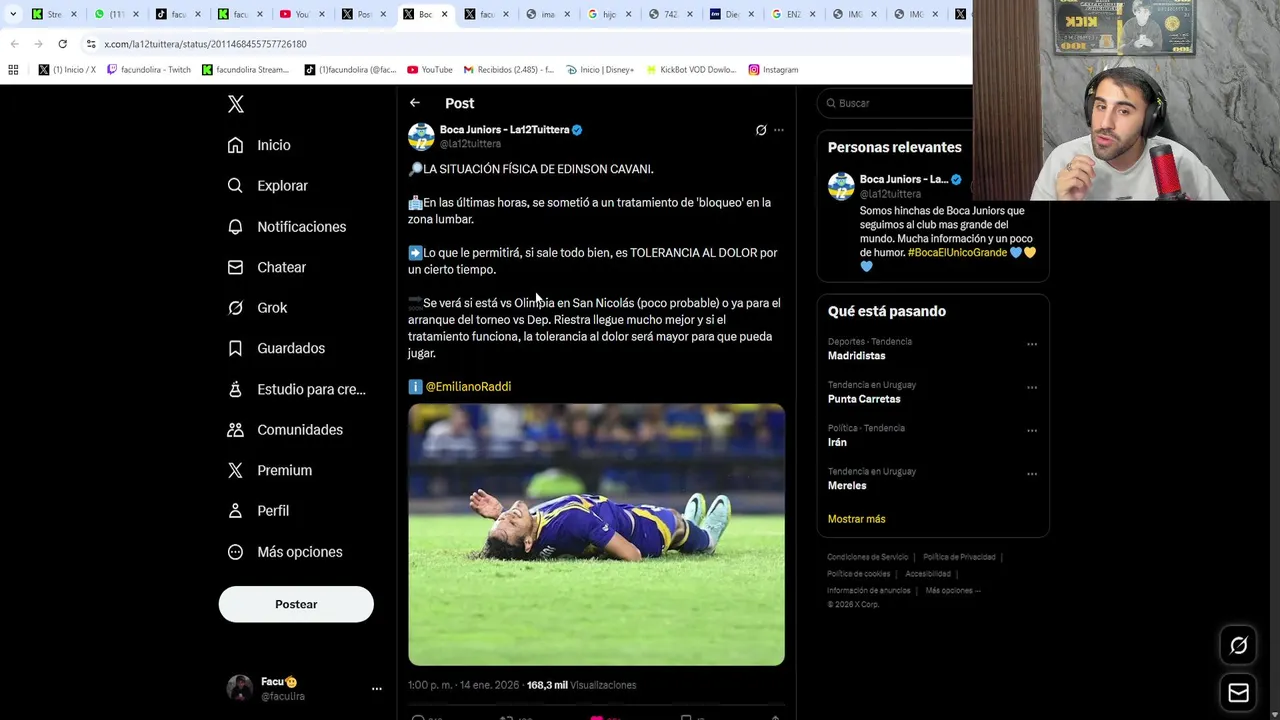Open Información de anuncios footer link
This screenshot has width=1280, height=720.
point(869,591)
